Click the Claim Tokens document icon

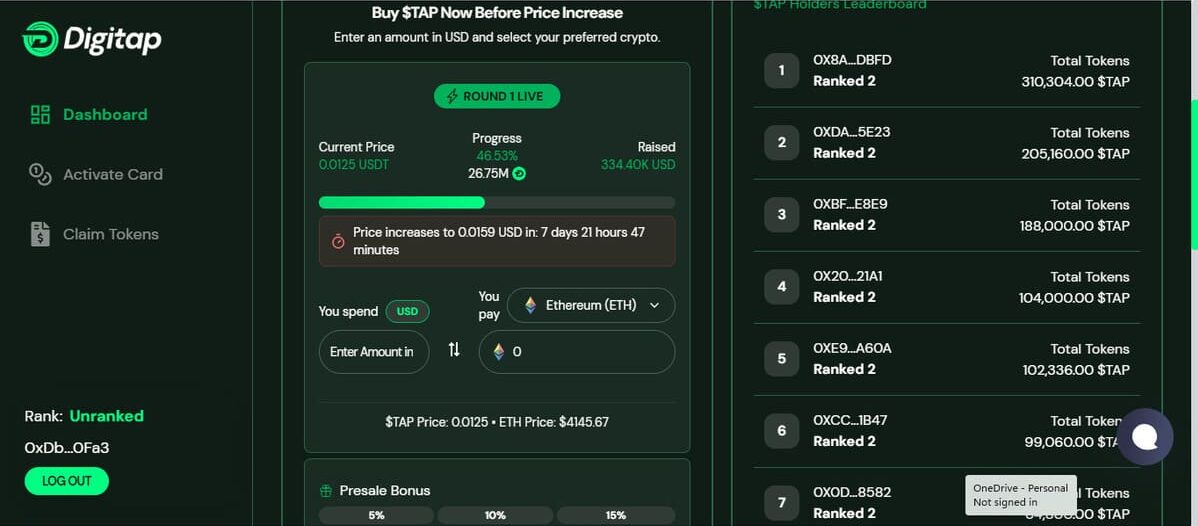tap(40, 234)
